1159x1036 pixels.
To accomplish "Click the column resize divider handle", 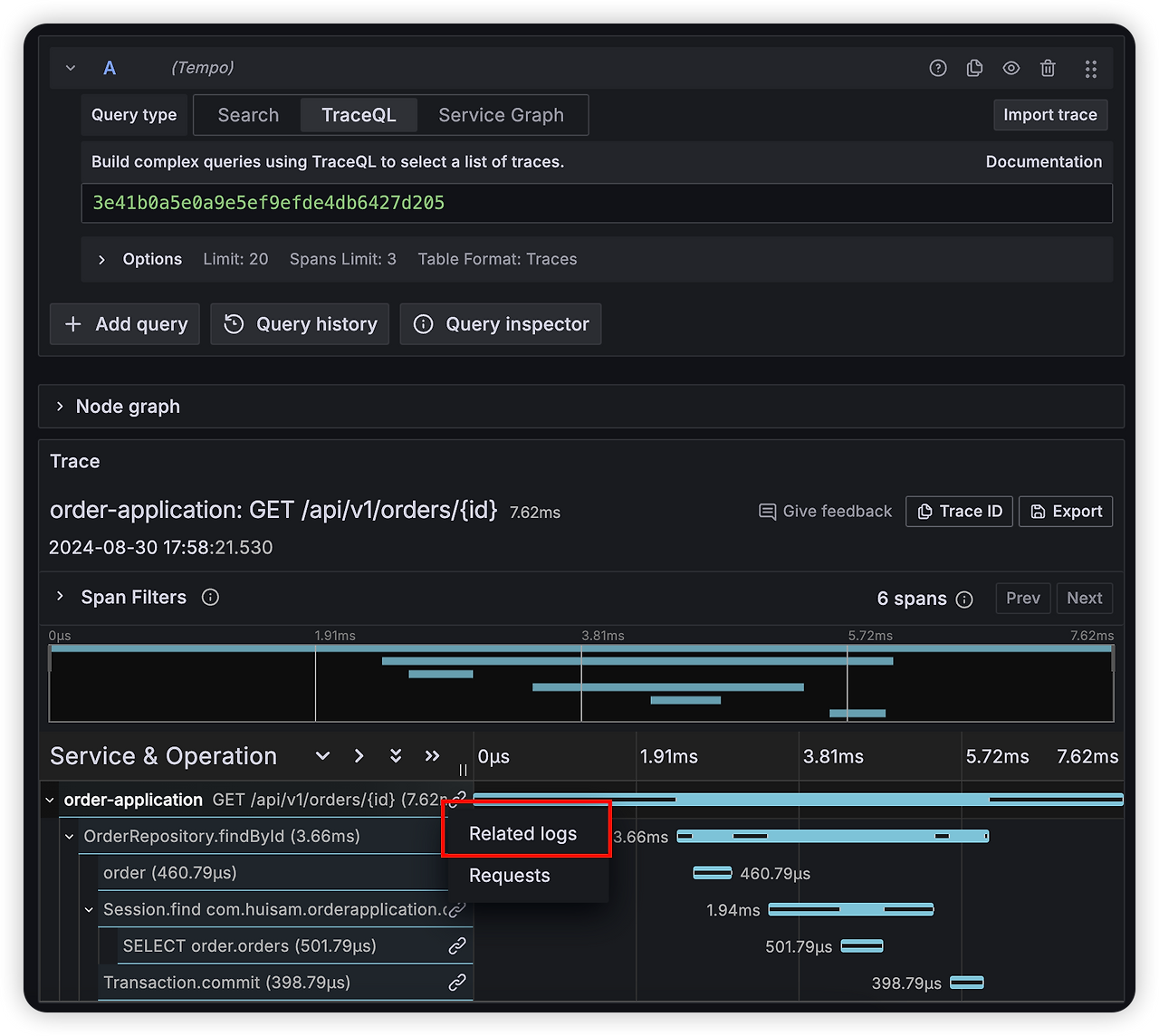I will pos(463,771).
